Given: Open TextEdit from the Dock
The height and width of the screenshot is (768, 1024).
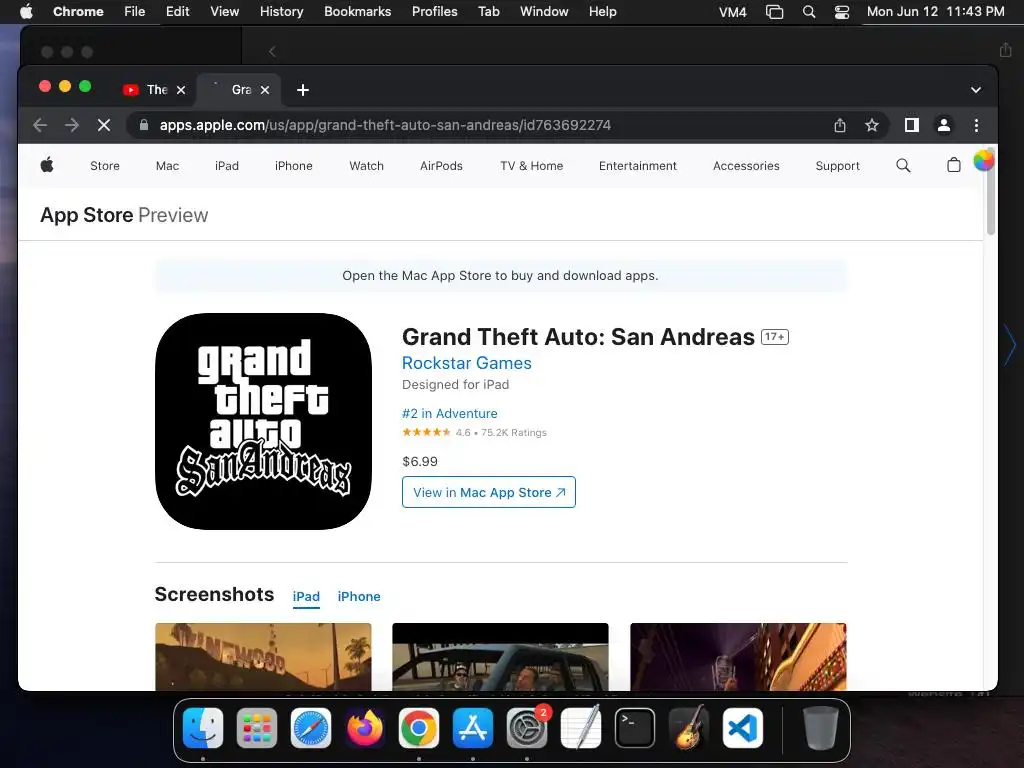Looking at the screenshot, I should click(581, 728).
